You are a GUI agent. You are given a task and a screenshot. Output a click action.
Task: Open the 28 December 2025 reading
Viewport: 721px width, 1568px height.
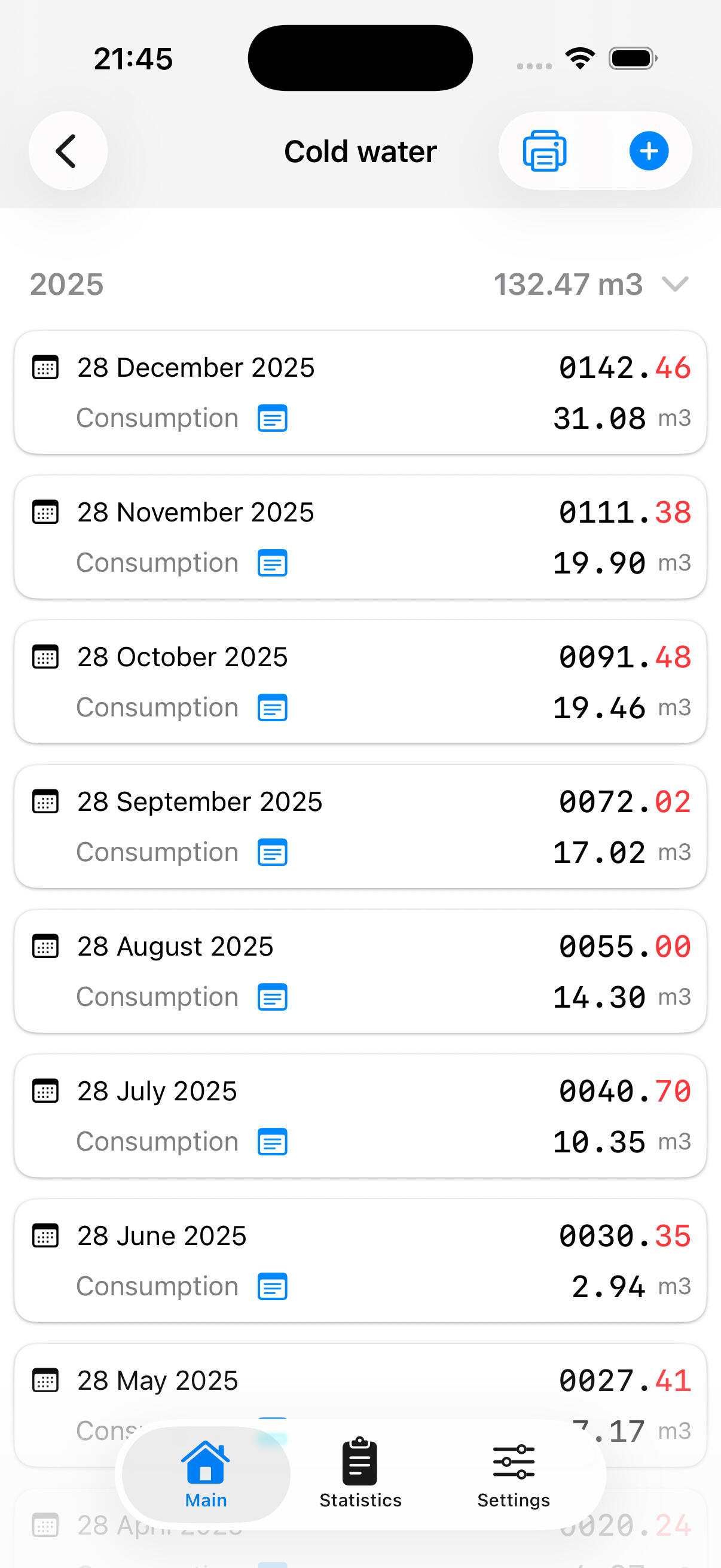196,368
